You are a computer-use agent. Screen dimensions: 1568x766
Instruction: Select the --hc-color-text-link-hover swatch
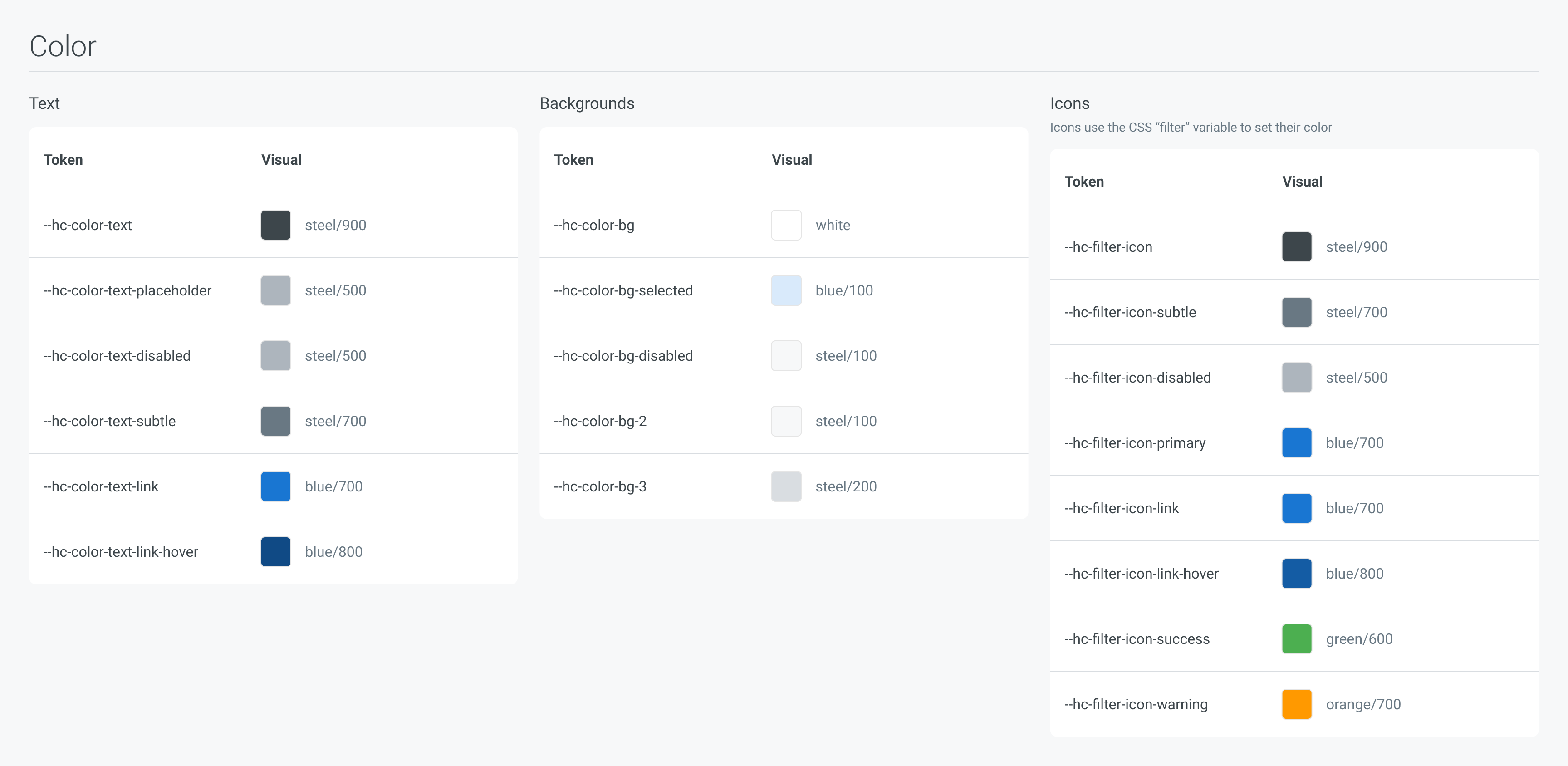pos(276,552)
